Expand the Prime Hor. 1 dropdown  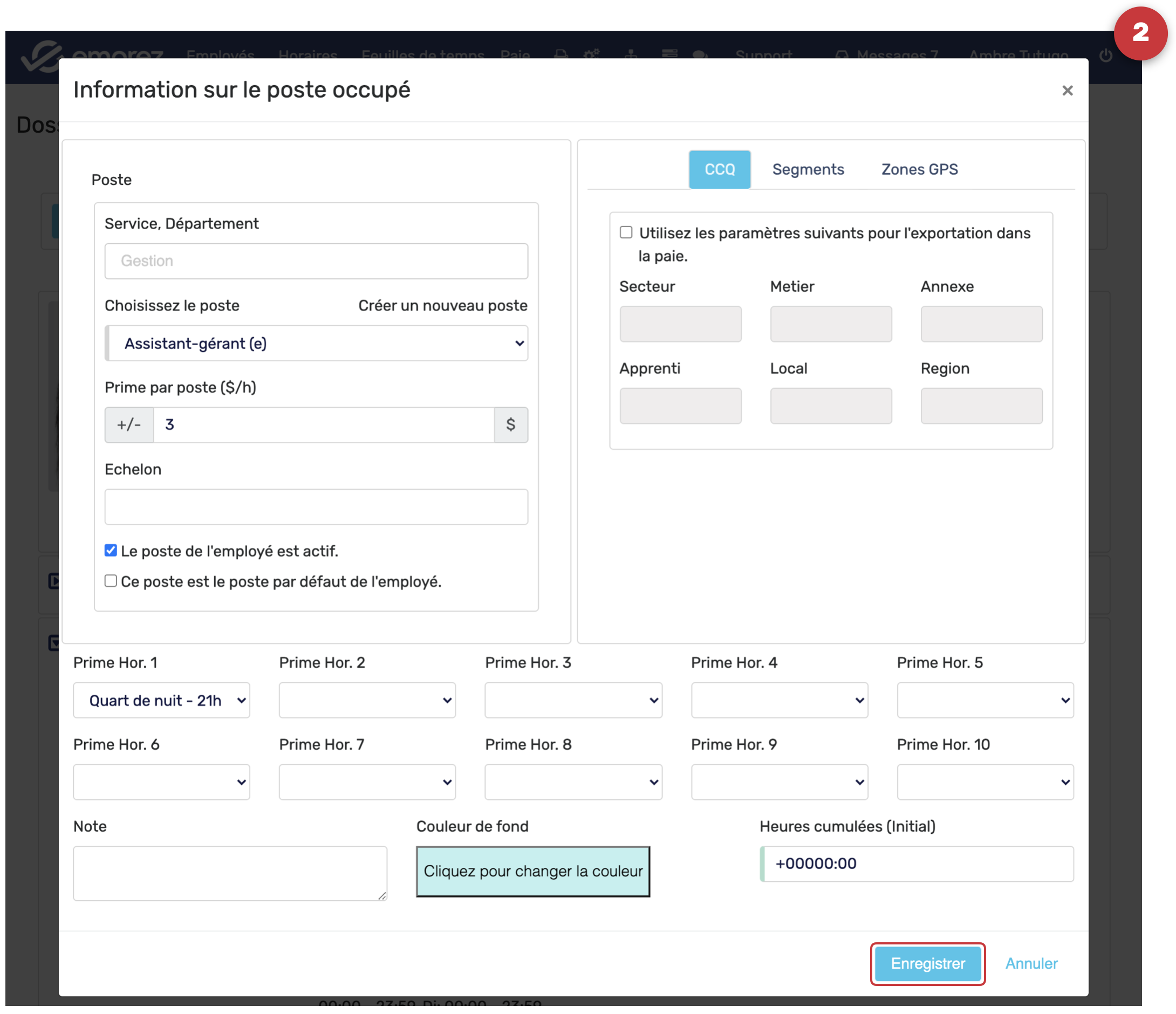pyautogui.click(x=162, y=700)
